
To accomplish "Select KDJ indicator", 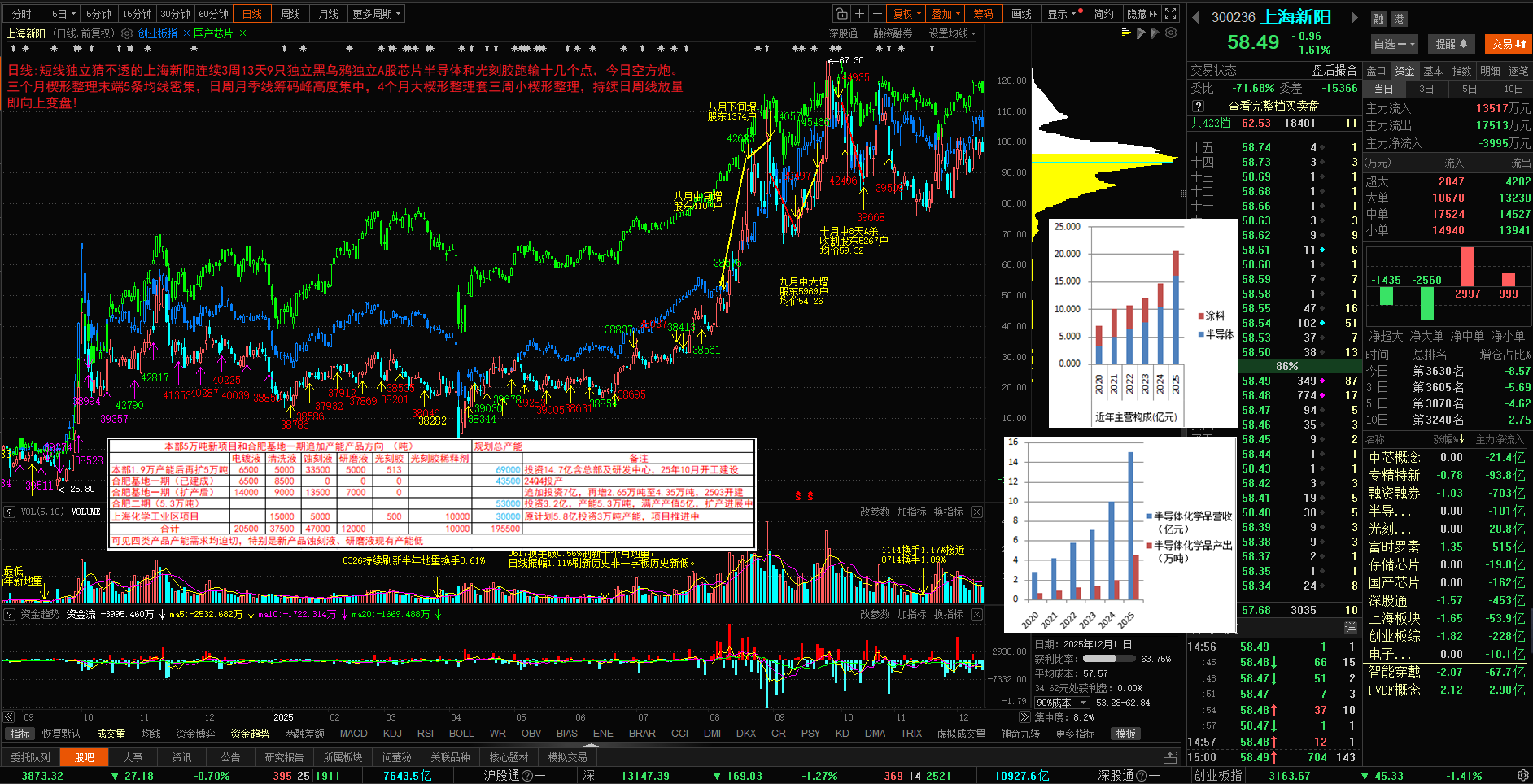I will pyautogui.click(x=392, y=734).
